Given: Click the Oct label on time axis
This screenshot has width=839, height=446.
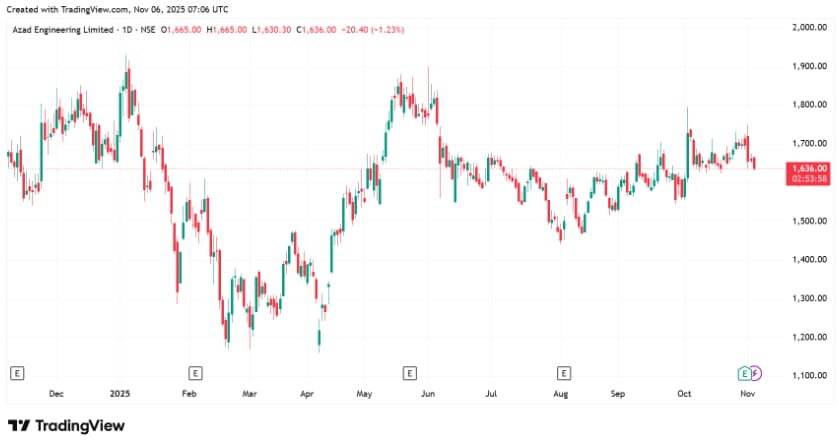Looking at the screenshot, I should pos(685,395).
